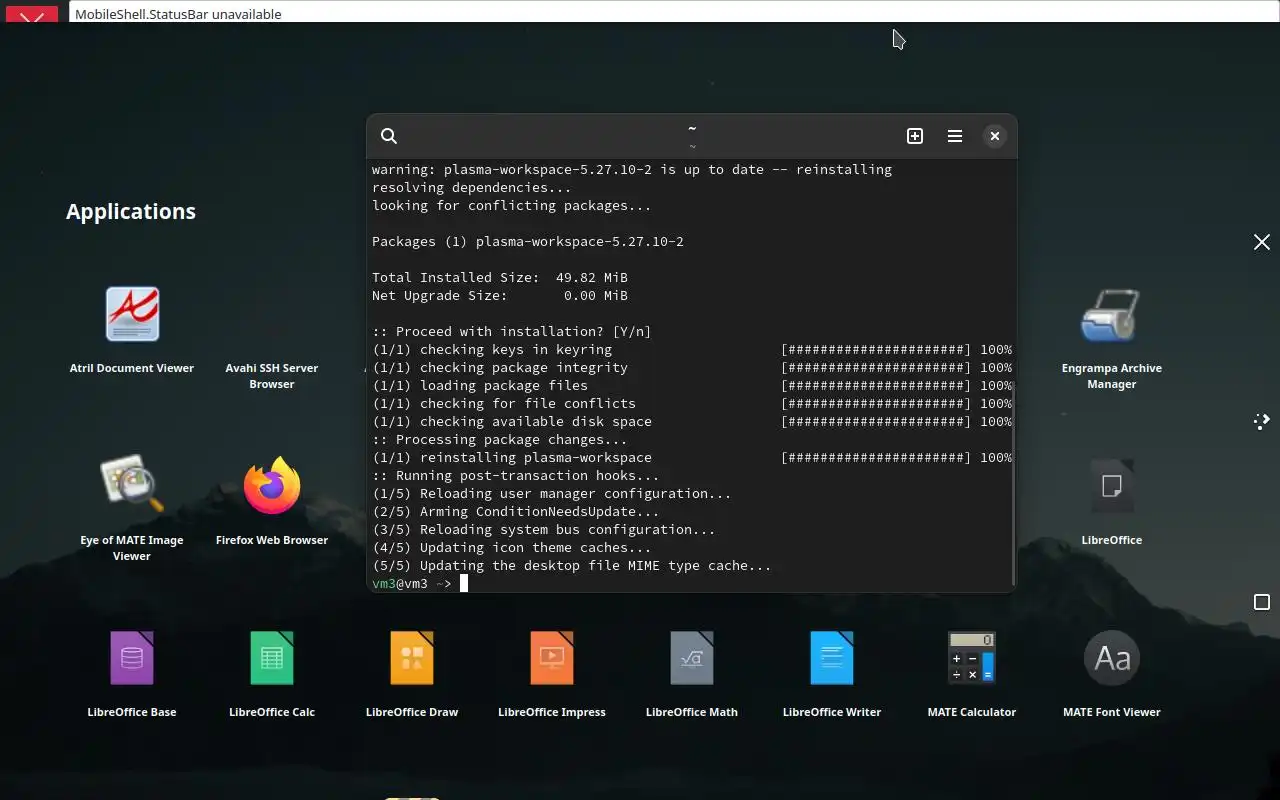This screenshot has width=1280, height=800.
Task: Click 'looking for conflicting packages...' line
Action: pyautogui.click(x=512, y=206)
